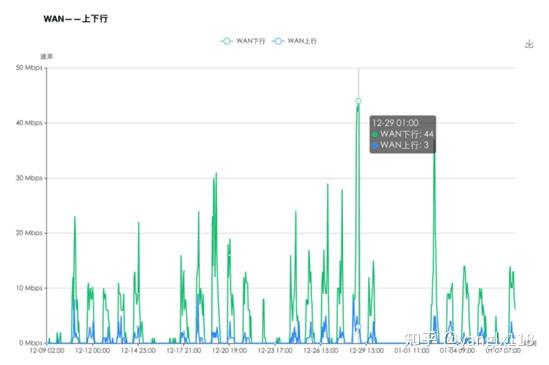Screen dimensions: 549x365
Task: Click the 12-17 21:00 axis label
Action: coord(183,350)
